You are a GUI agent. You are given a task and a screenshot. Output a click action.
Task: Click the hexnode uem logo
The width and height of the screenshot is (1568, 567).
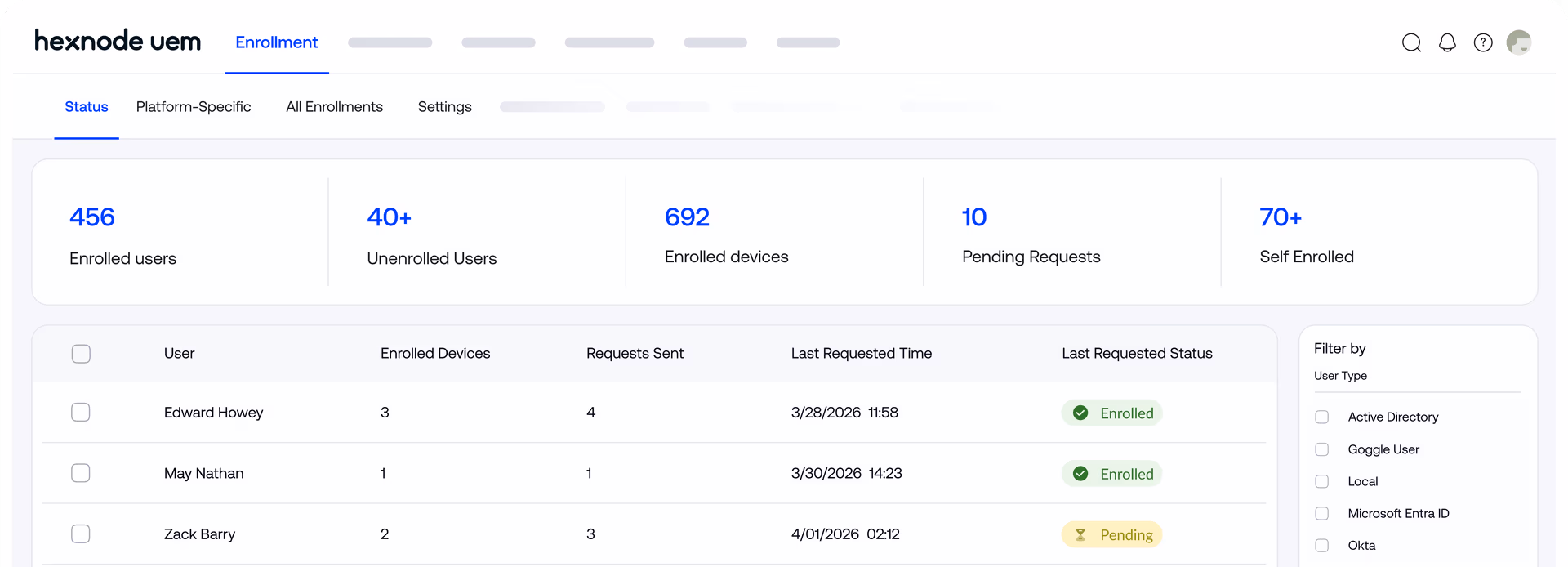coord(118,41)
